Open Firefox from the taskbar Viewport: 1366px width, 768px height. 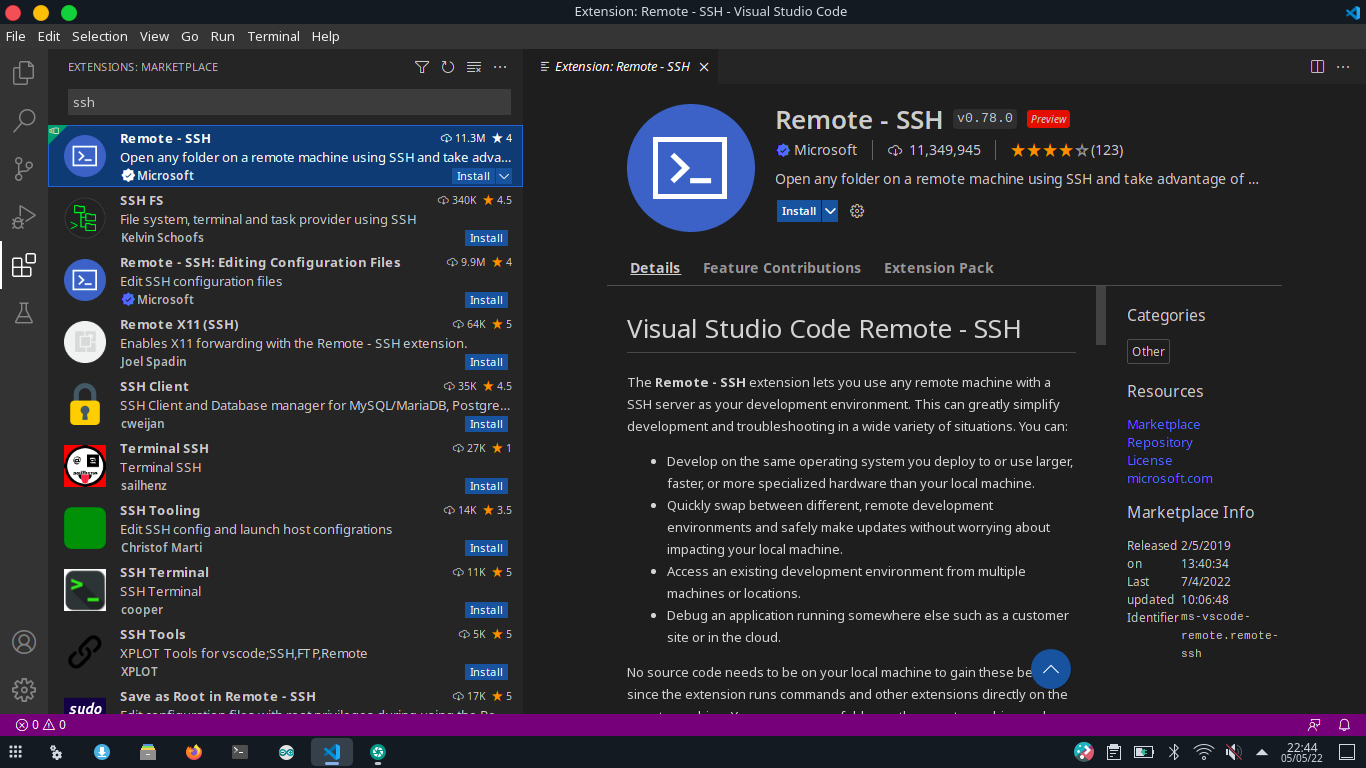[193, 752]
